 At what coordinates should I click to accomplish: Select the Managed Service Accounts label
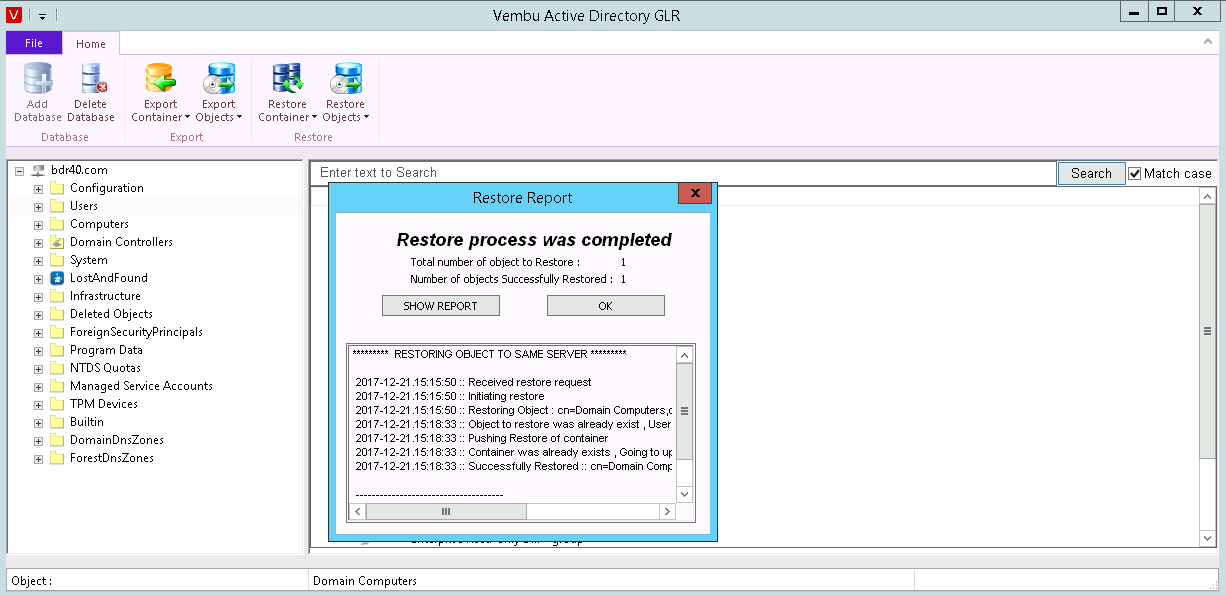coord(141,386)
